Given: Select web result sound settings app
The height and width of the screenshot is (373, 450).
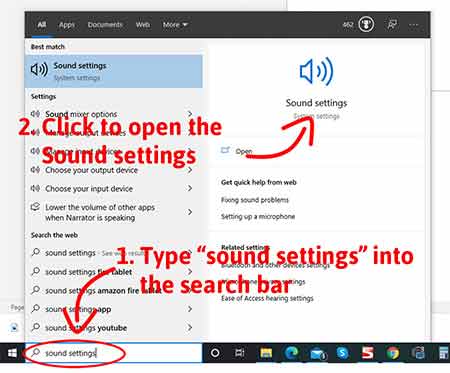Looking at the screenshot, I should click(113, 309).
